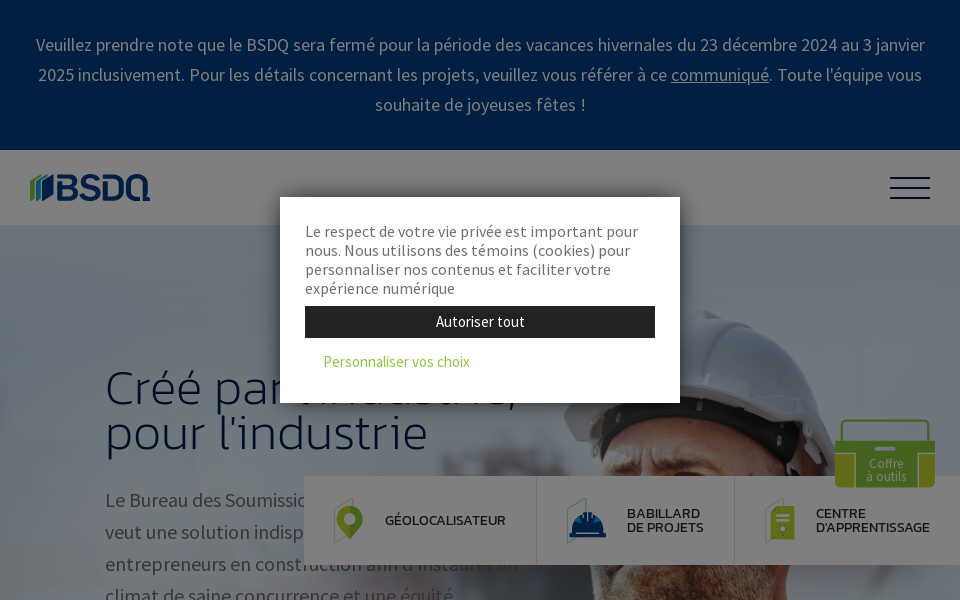Click the "pour l'industrie" heading line
Screen dimensions: 960x600
point(266,434)
